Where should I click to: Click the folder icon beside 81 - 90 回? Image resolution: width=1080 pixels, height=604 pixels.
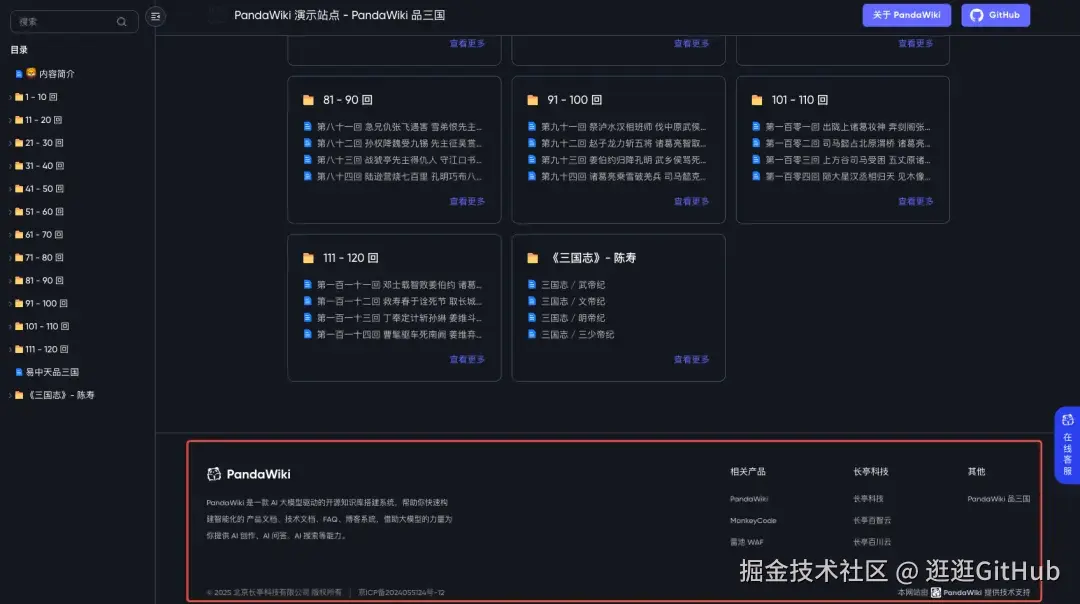pyautogui.click(x=309, y=99)
